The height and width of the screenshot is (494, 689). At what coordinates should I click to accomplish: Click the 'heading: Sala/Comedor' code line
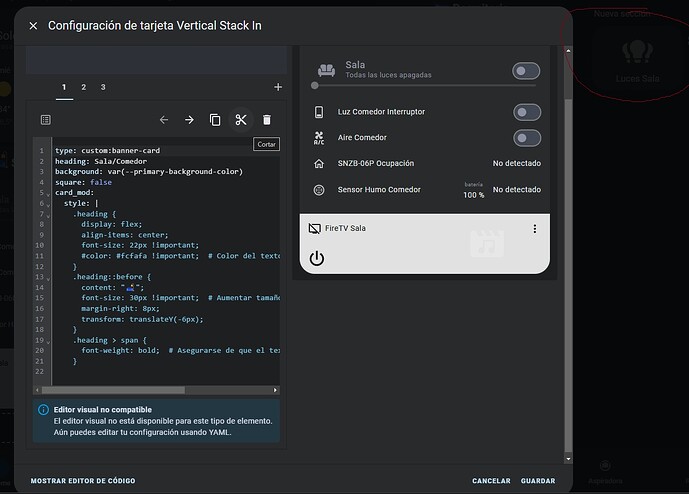pyautogui.click(x=101, y=161)
